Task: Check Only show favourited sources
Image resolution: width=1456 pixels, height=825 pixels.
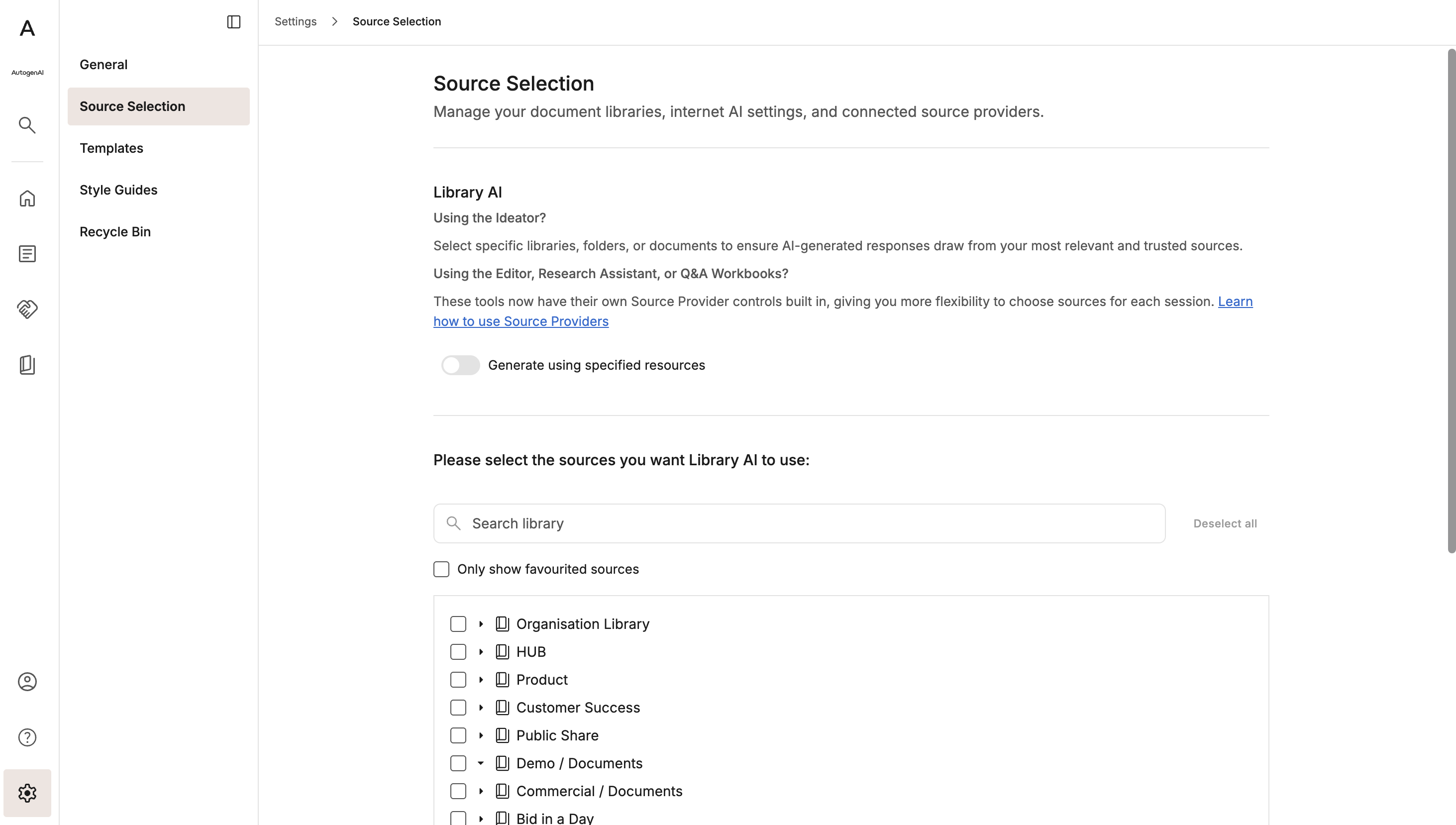Action: tap(441, 569)
